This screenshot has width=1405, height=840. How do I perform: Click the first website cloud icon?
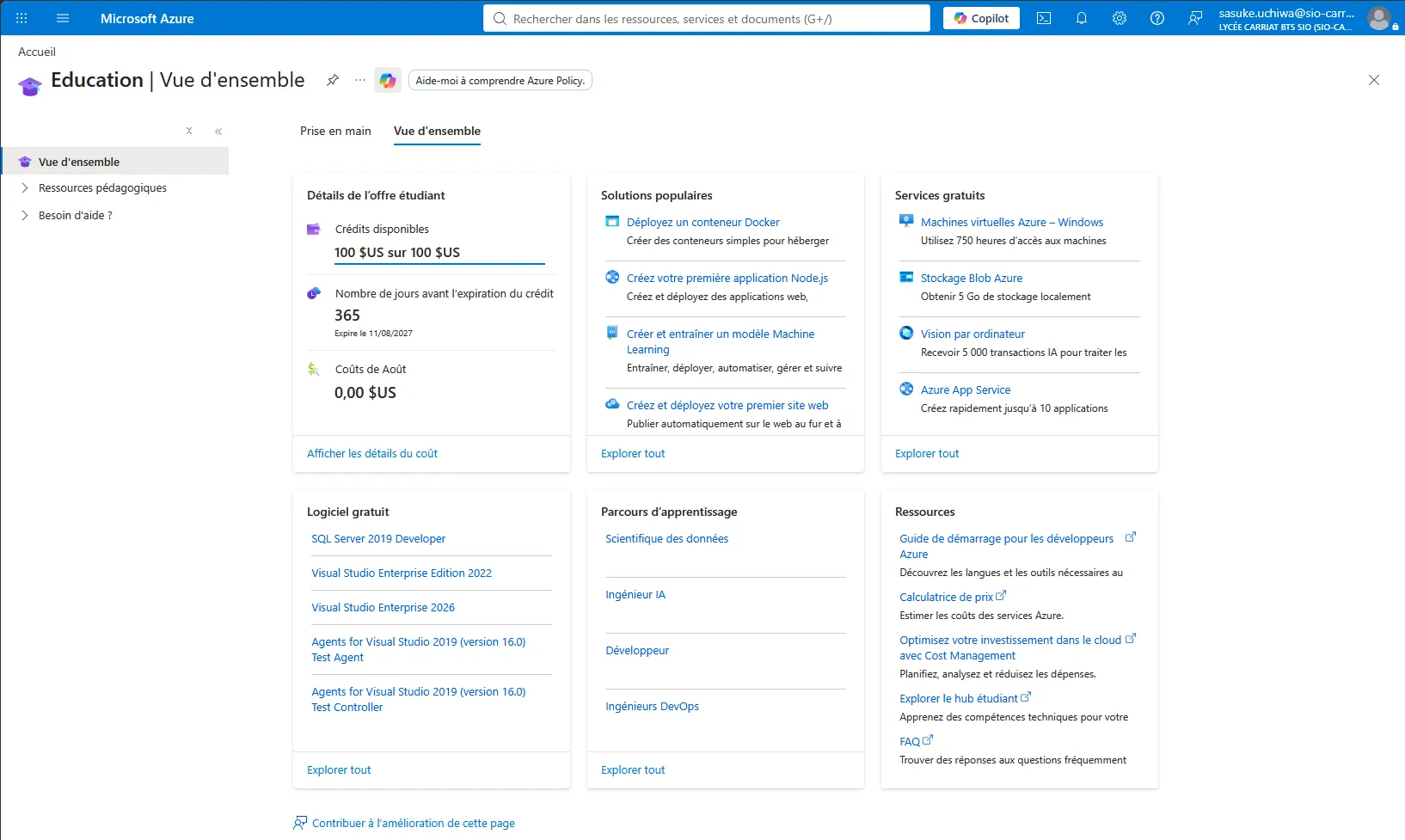pos(612,404)
